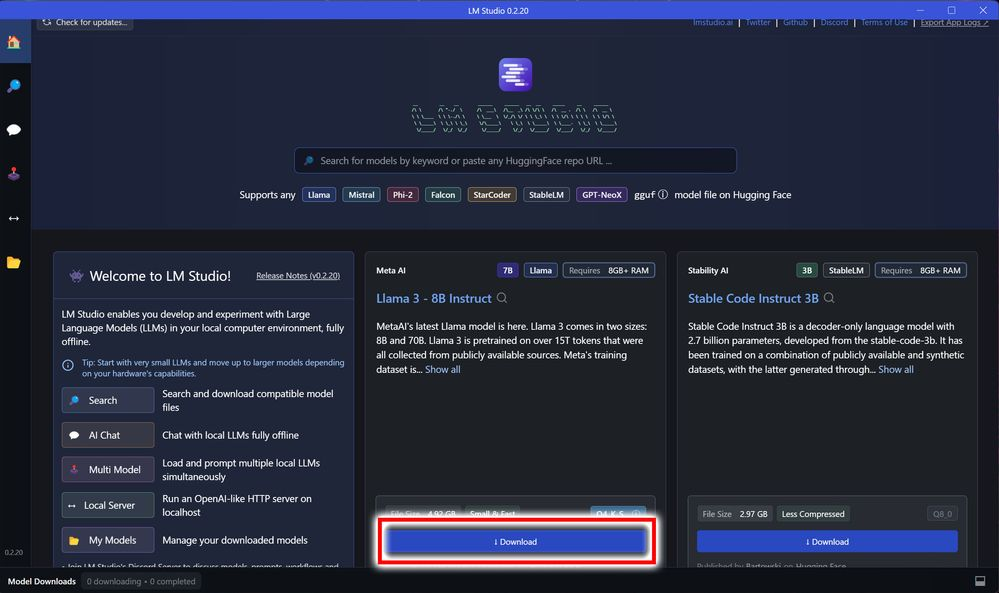
Task: Open the Github link in the header
Action: click(795, 22)
